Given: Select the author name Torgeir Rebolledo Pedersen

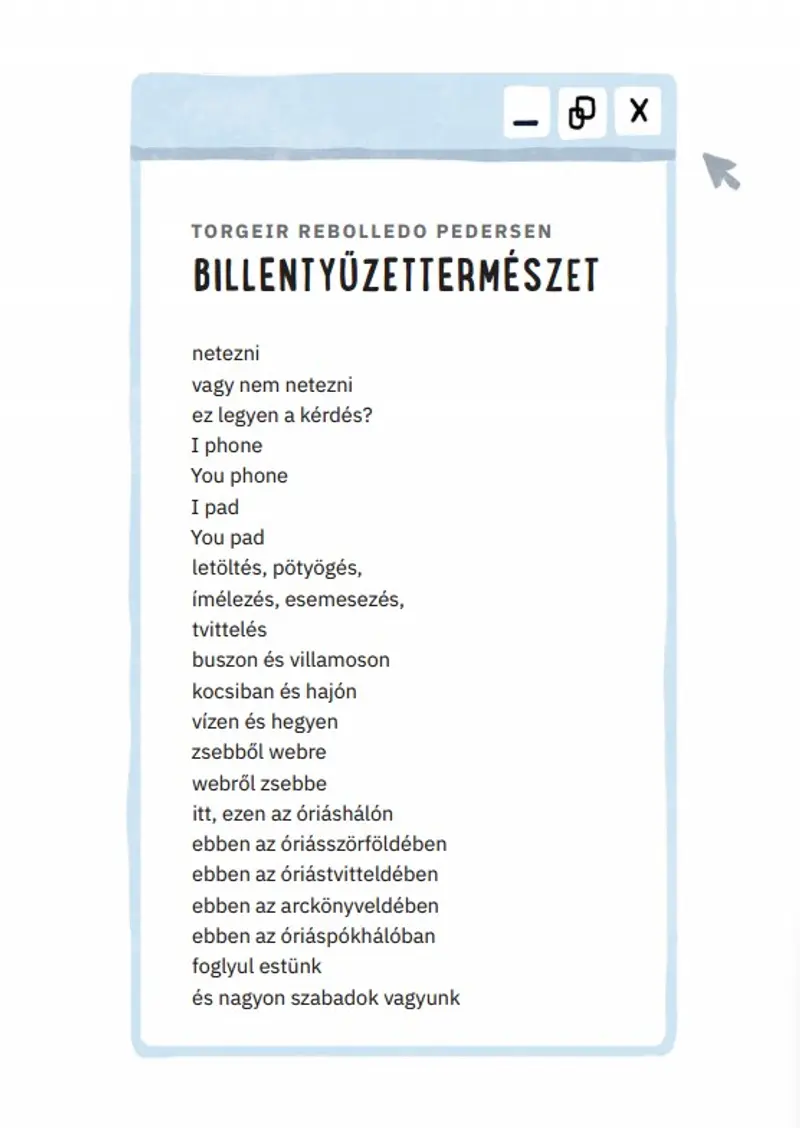Looking at the screenshot, I should [371, 231].
